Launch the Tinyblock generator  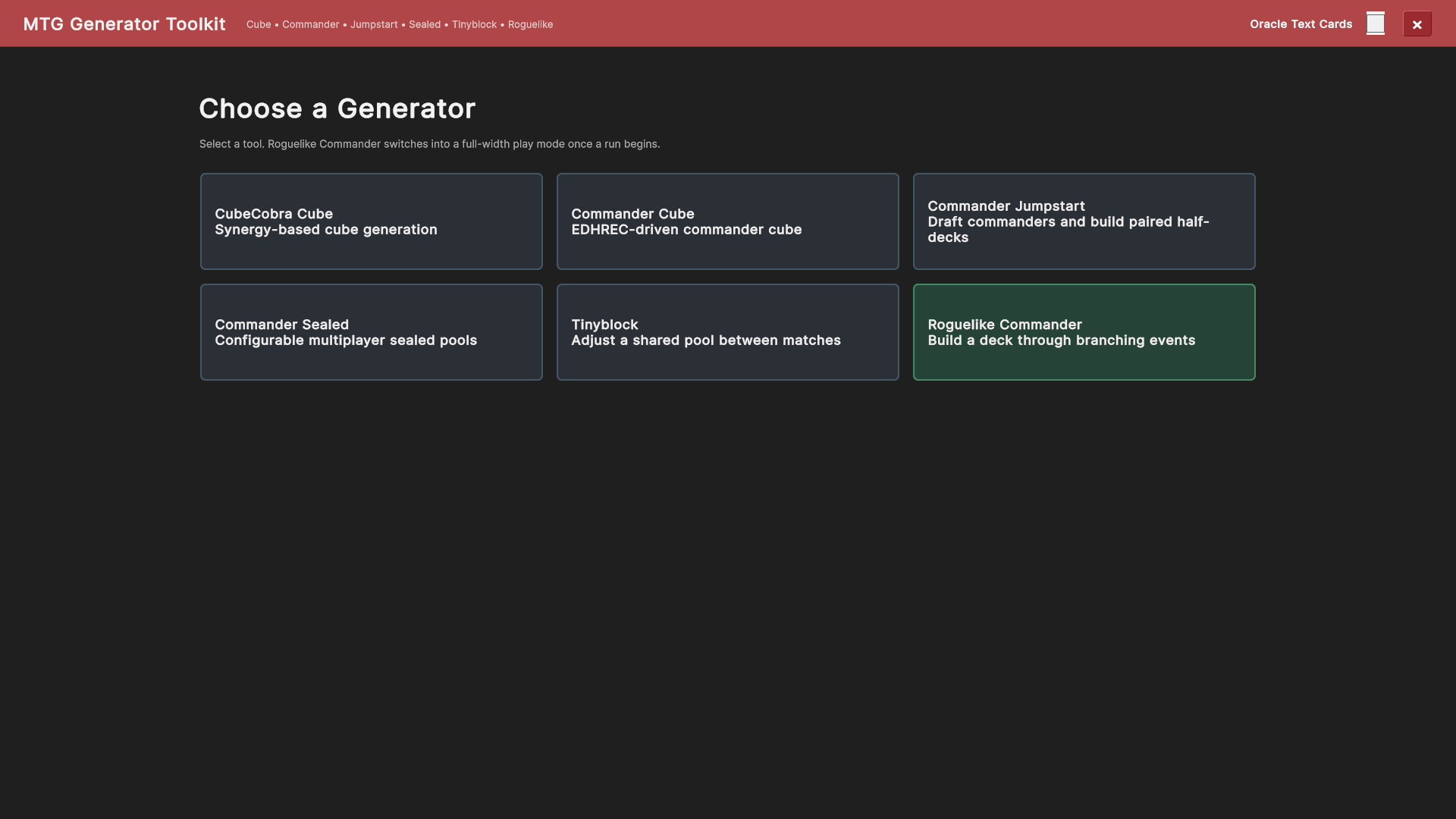pyautogui.click(x=728, y=332)
